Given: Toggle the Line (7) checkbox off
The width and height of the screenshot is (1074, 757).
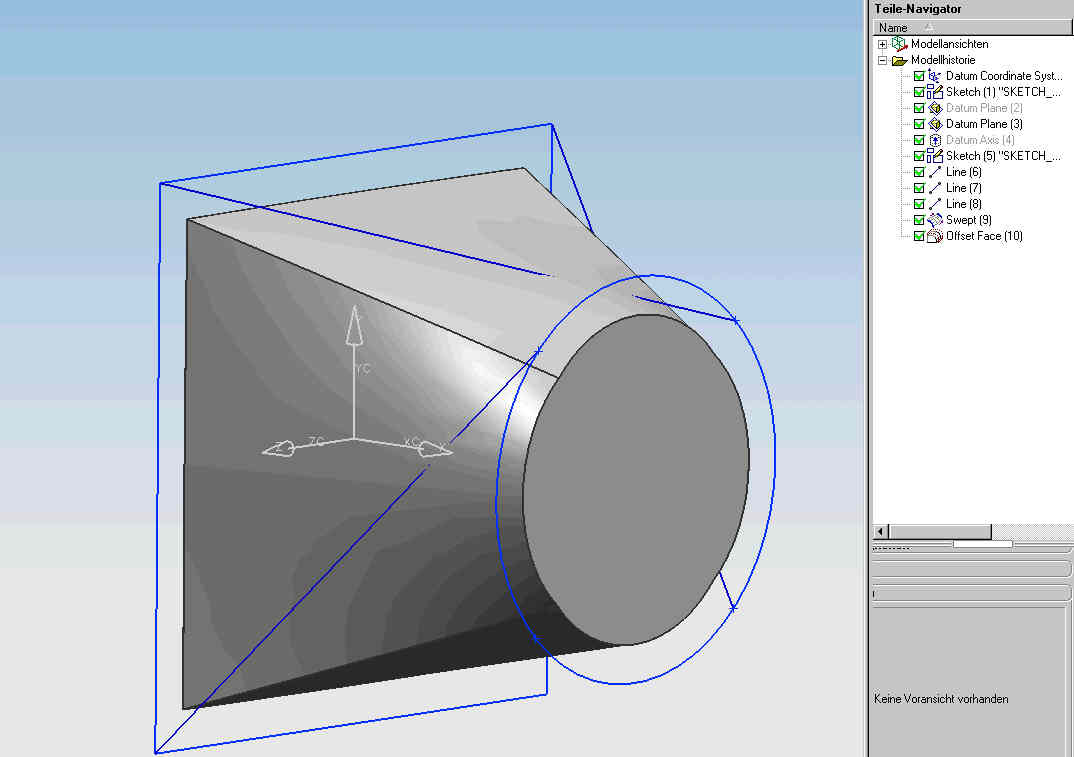Looking at the screenshot, I should (919, 187).
